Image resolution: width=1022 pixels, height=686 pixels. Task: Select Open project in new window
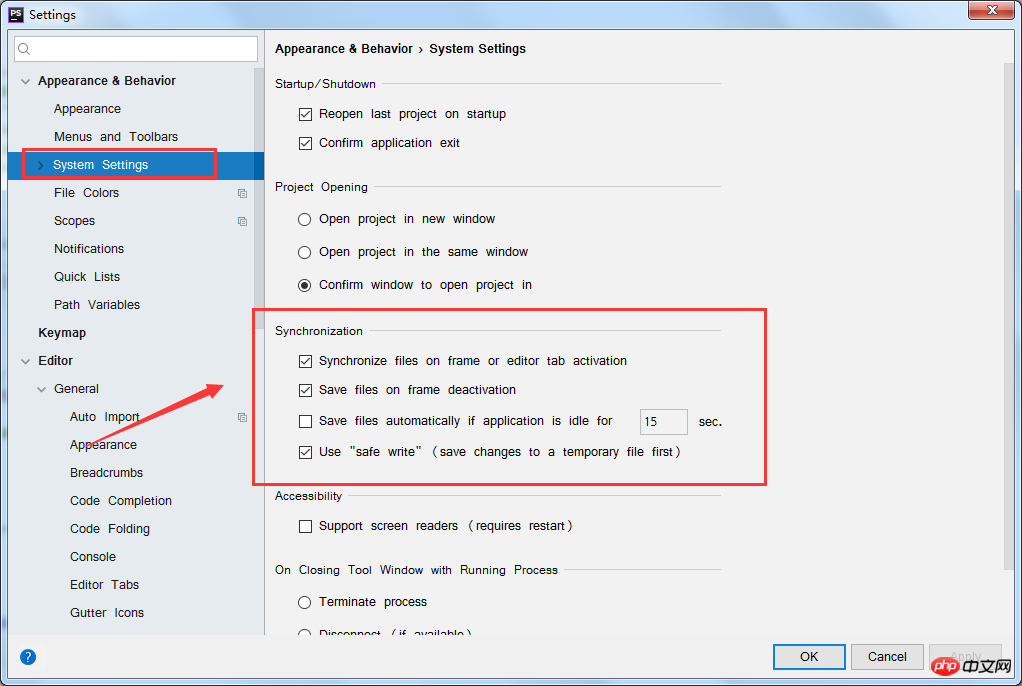304,219
